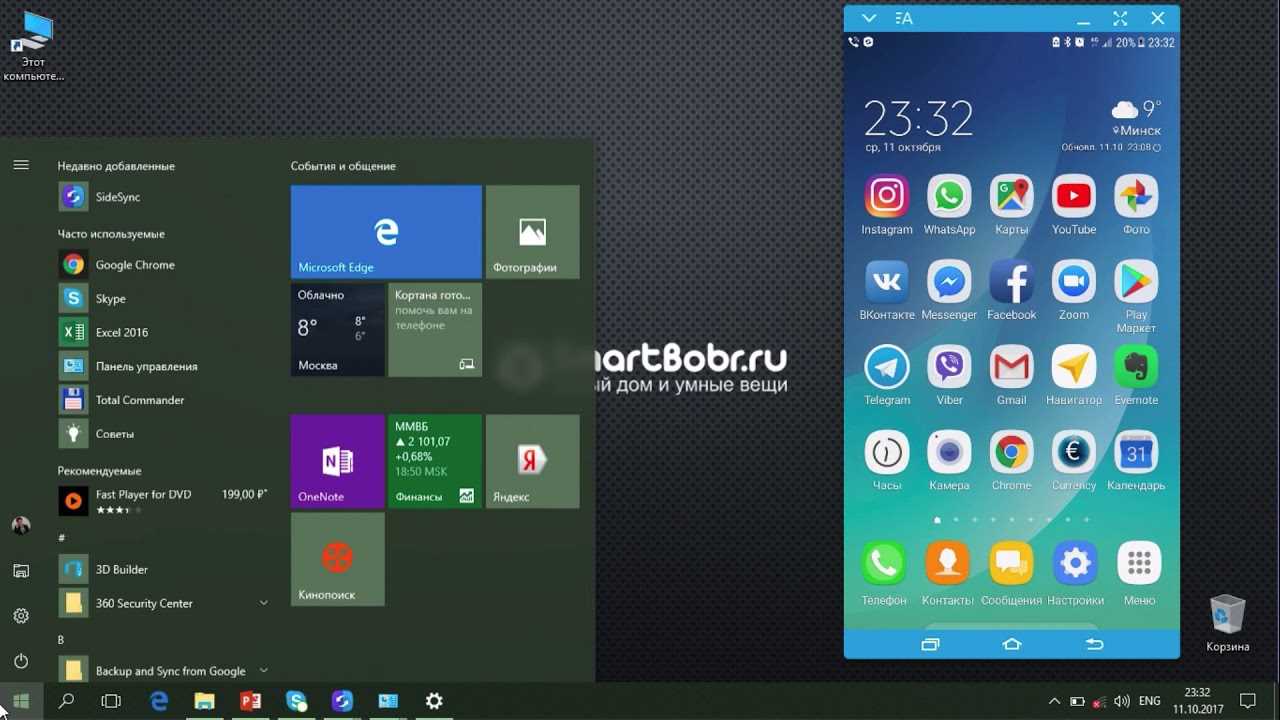Open the SideSync window dropdown arrow
The image size is (1280, 720).
point(869,18)
